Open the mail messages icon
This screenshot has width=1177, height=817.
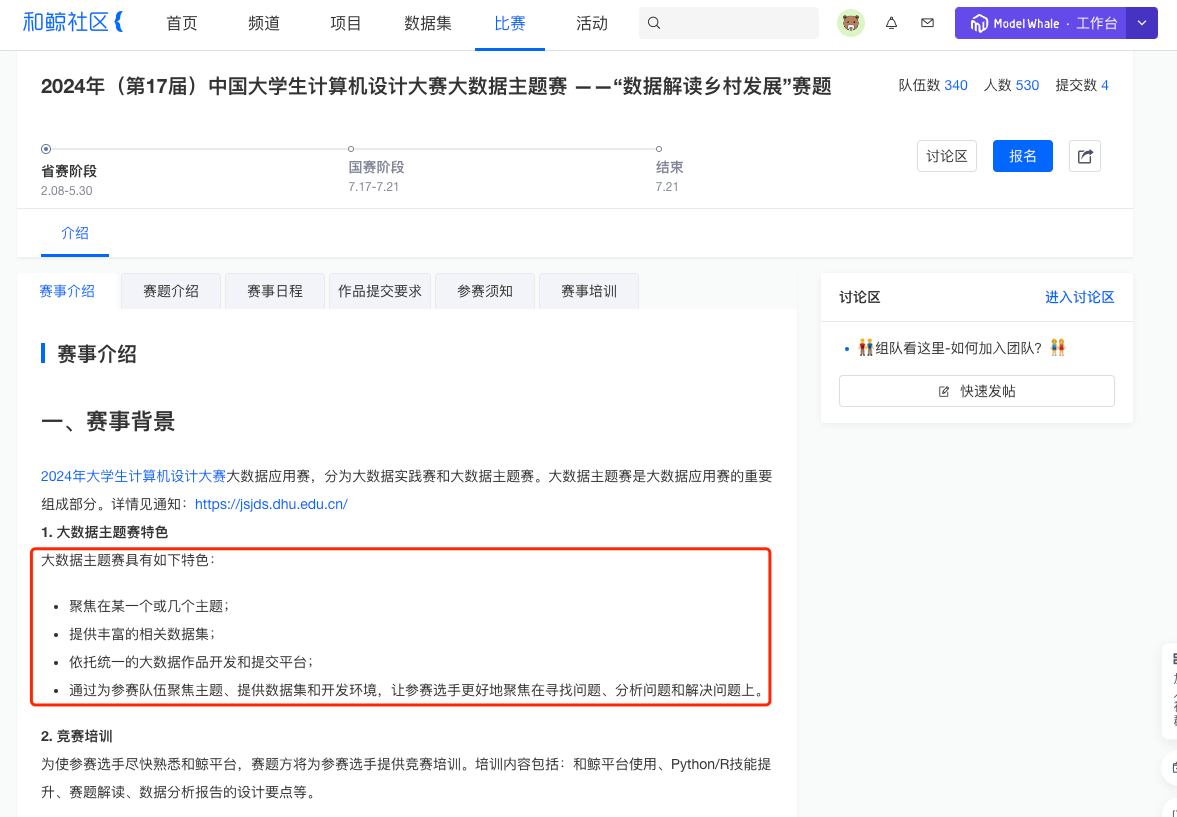(x=927, y=23)
